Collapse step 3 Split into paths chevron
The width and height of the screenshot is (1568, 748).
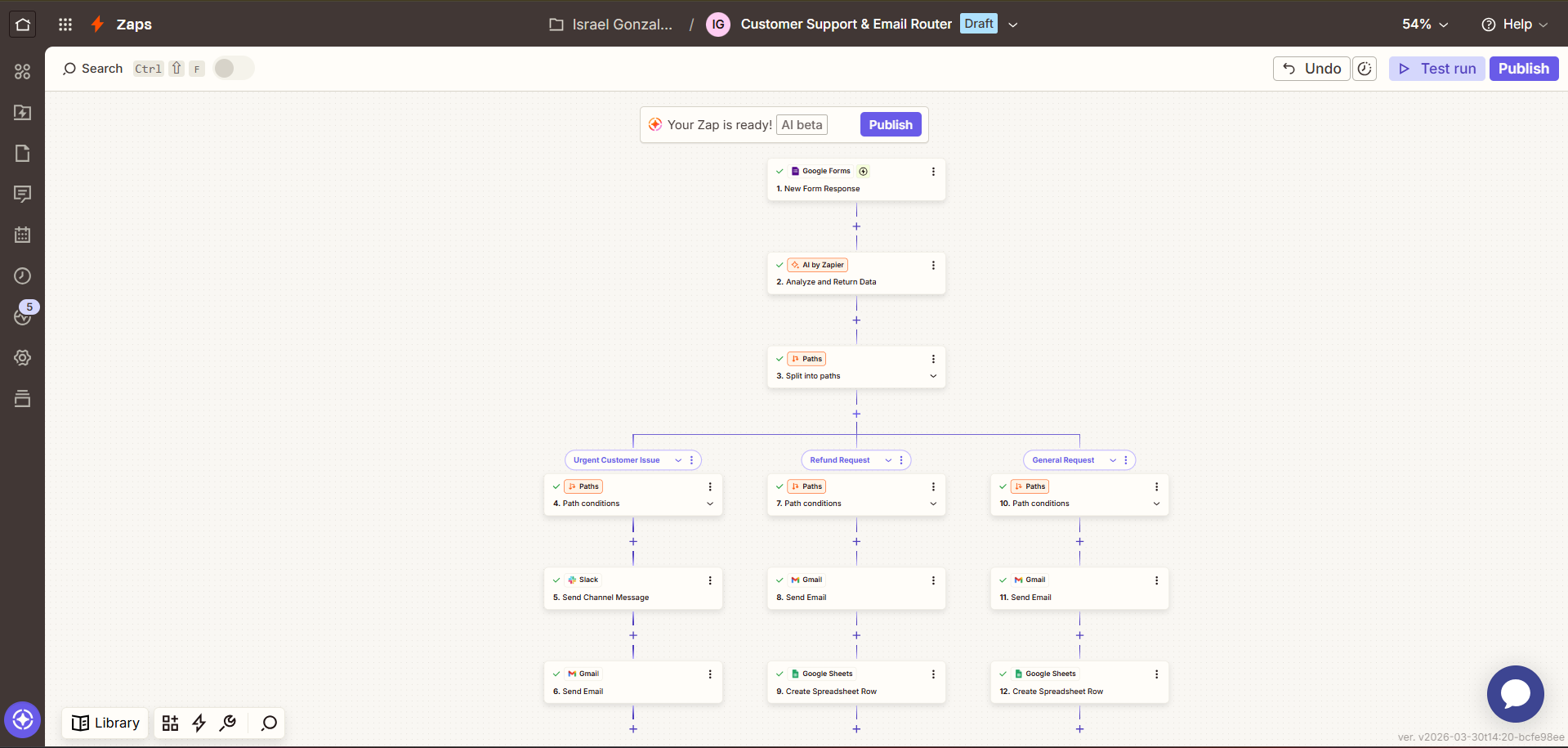point(933,376)
